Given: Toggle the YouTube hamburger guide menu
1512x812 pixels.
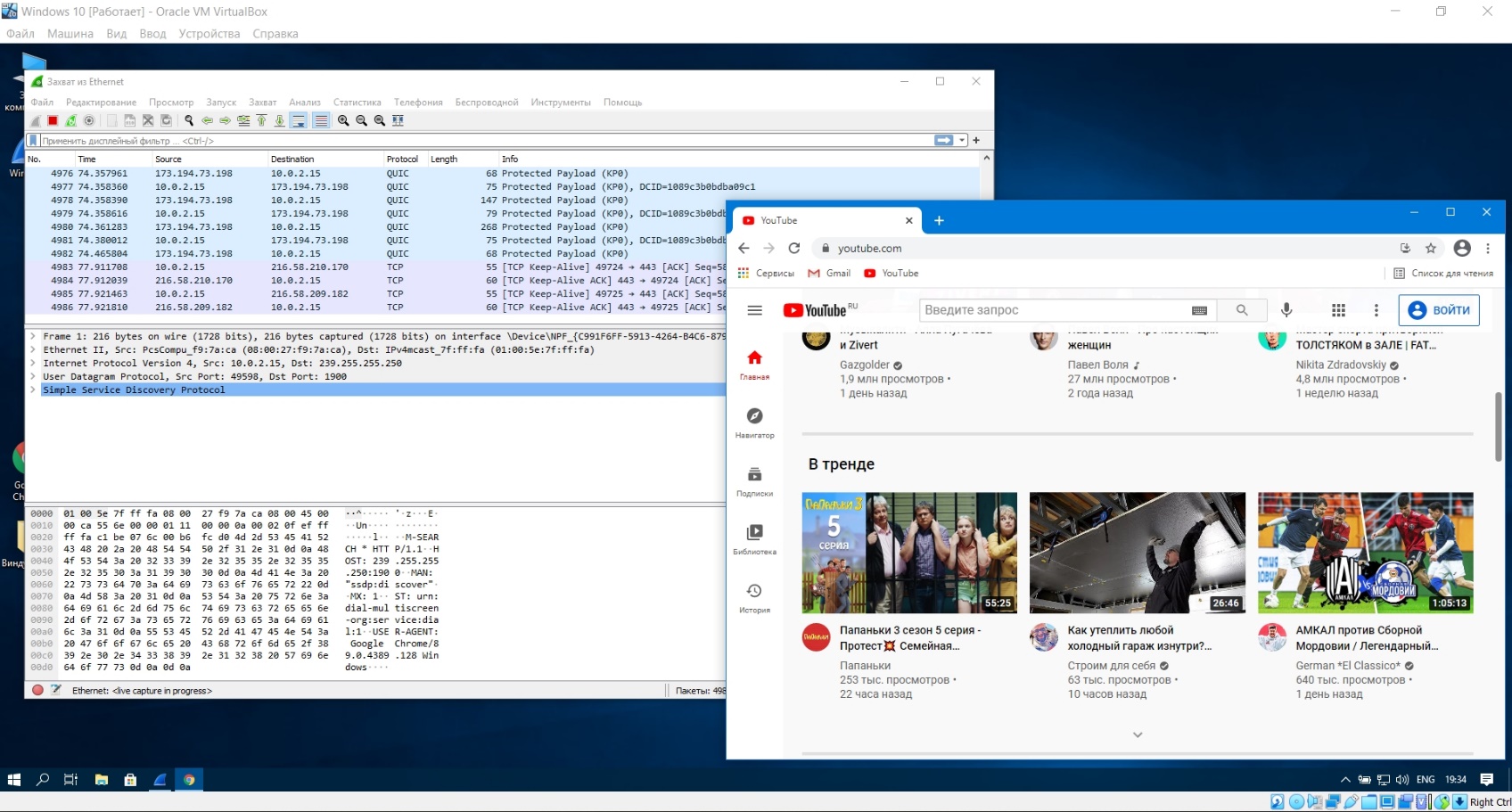Looking at the screenshot, I should [754, 310].
